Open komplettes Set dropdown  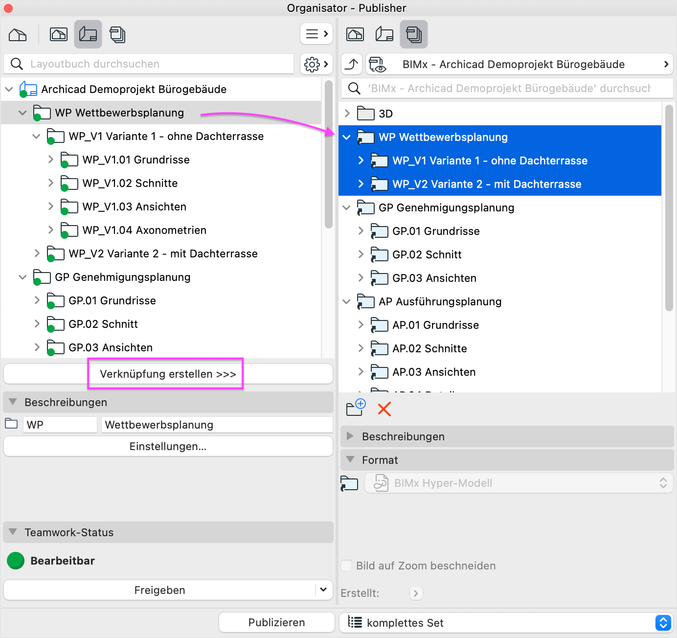(506, 623)
